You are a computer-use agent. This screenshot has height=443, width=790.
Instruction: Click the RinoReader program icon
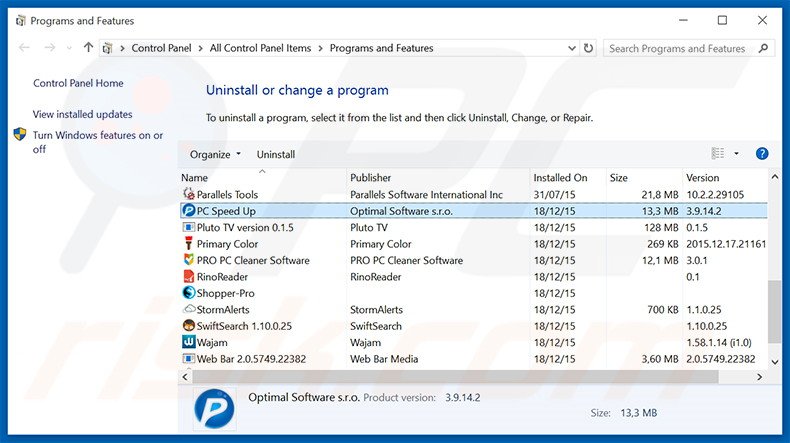coord(188,276)
